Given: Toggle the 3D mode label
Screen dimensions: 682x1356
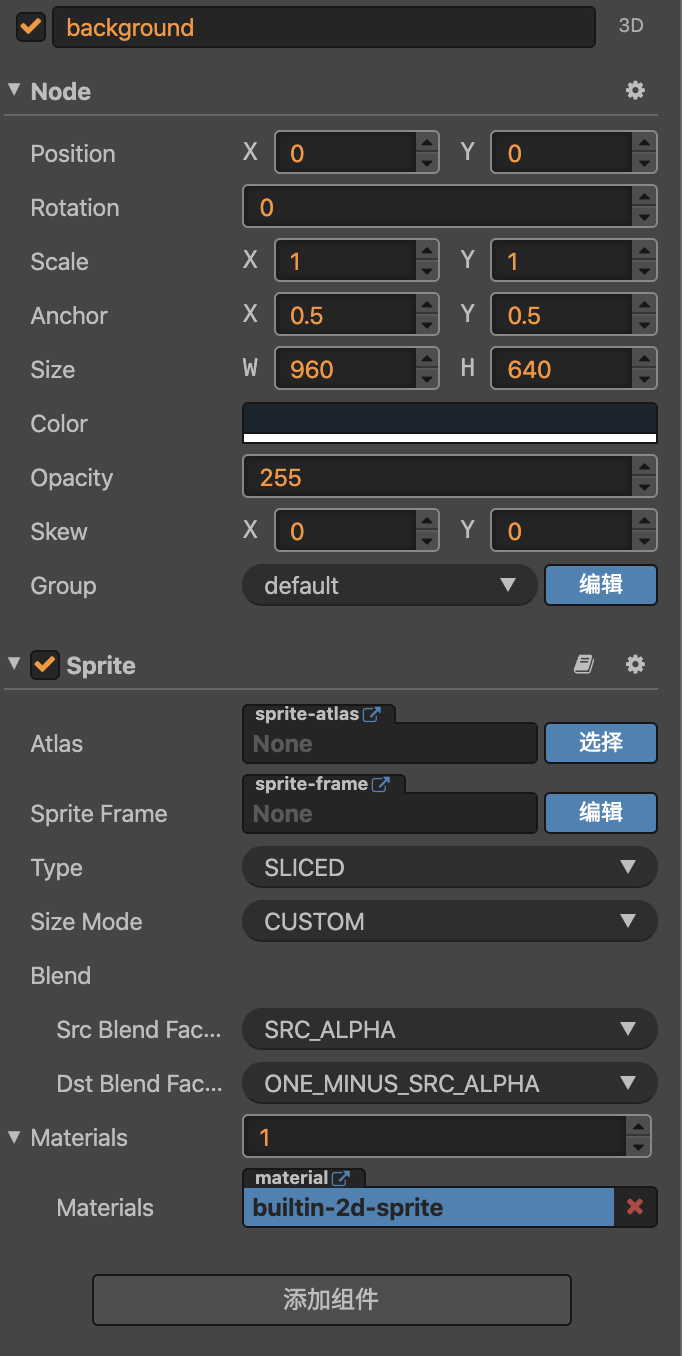Looking at the screenshot, I should pos(631,27).
